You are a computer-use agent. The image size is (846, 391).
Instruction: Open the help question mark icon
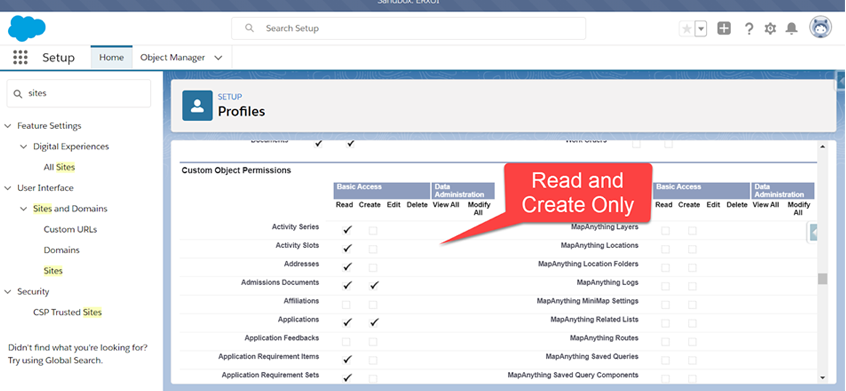pos(748,29)
